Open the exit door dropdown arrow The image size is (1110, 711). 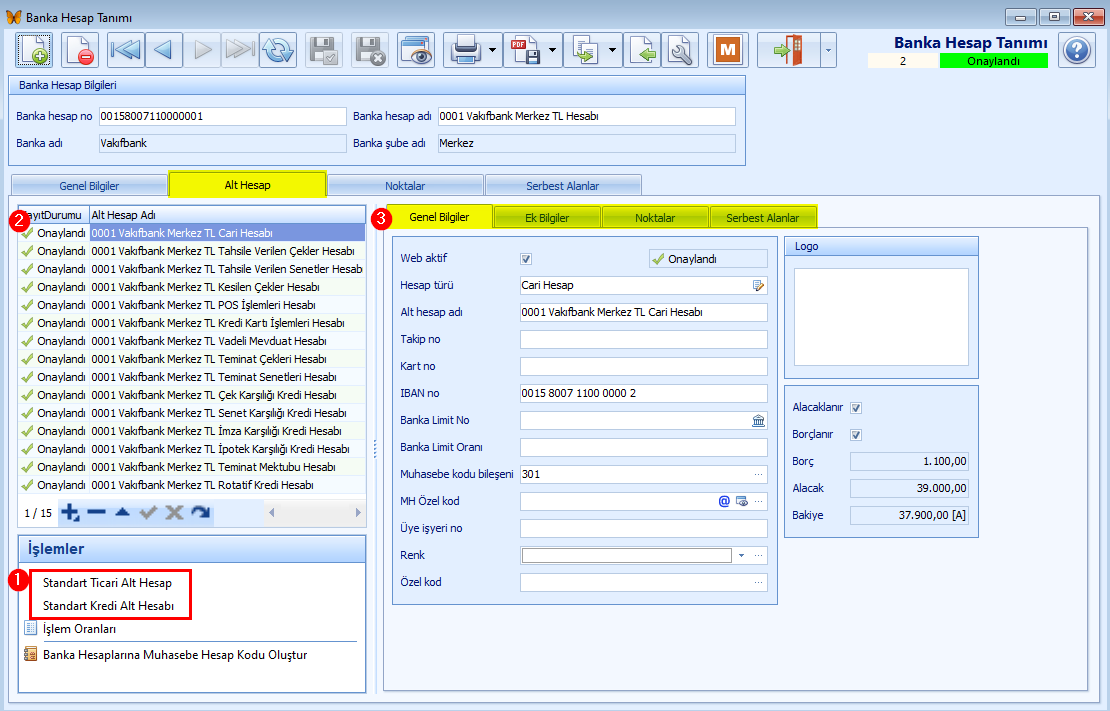tap(828, 50)
